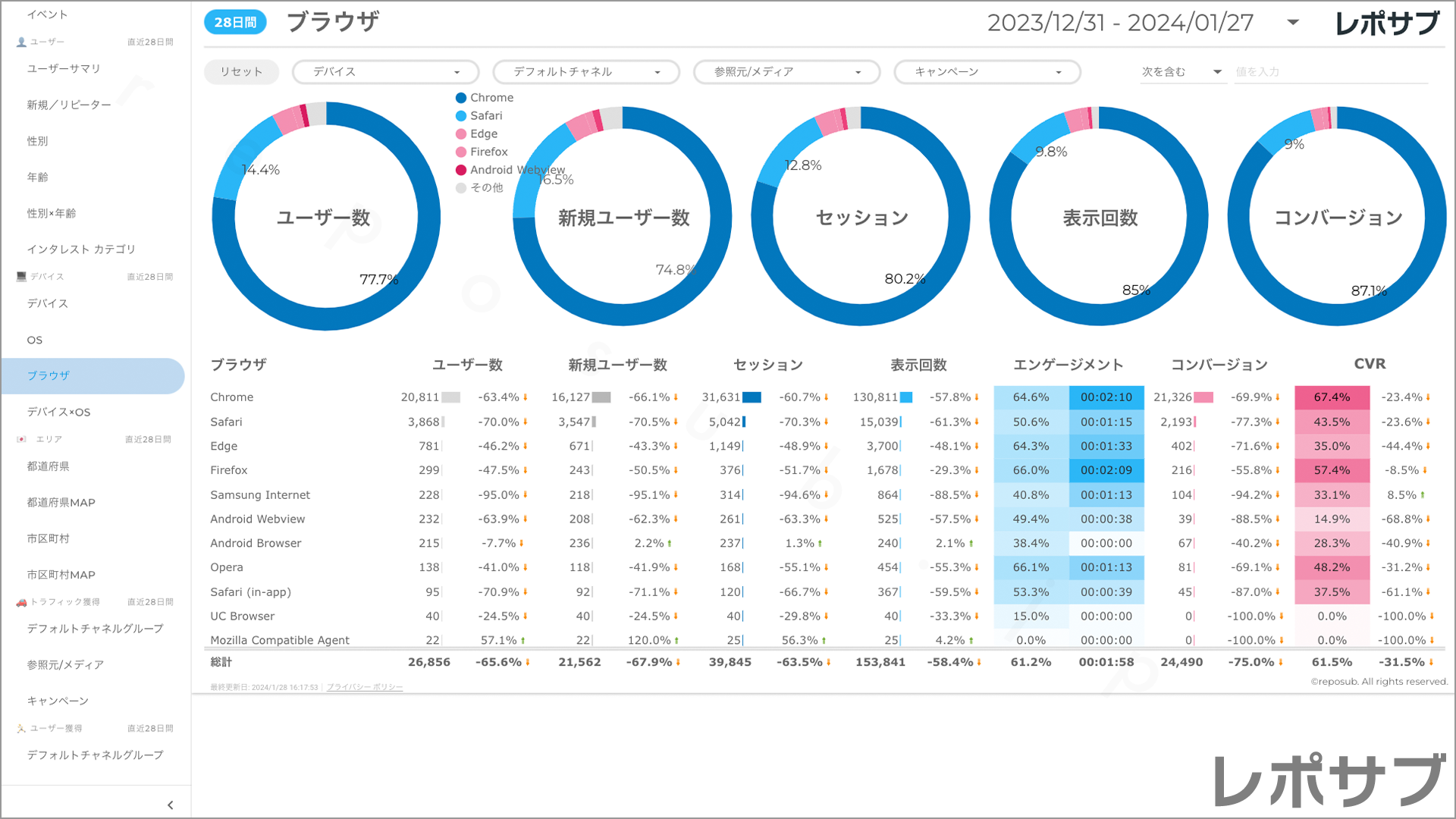
Task: Expand the 参照元/メディア filter dropdown
Action: point(786,72)
